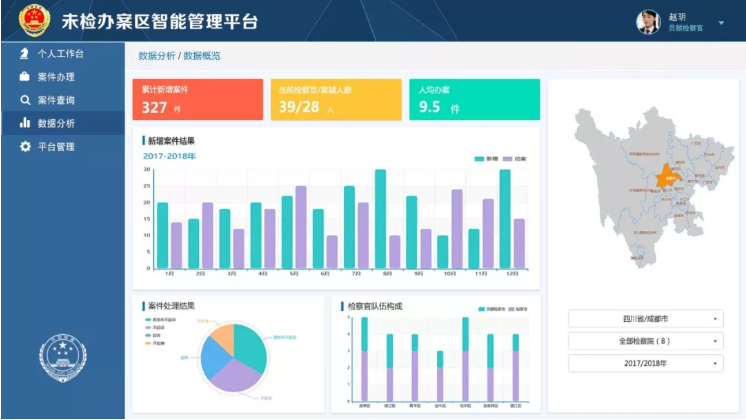
Task: Open the 四川省/成都市 region dropdown
Action: (645, 319)
